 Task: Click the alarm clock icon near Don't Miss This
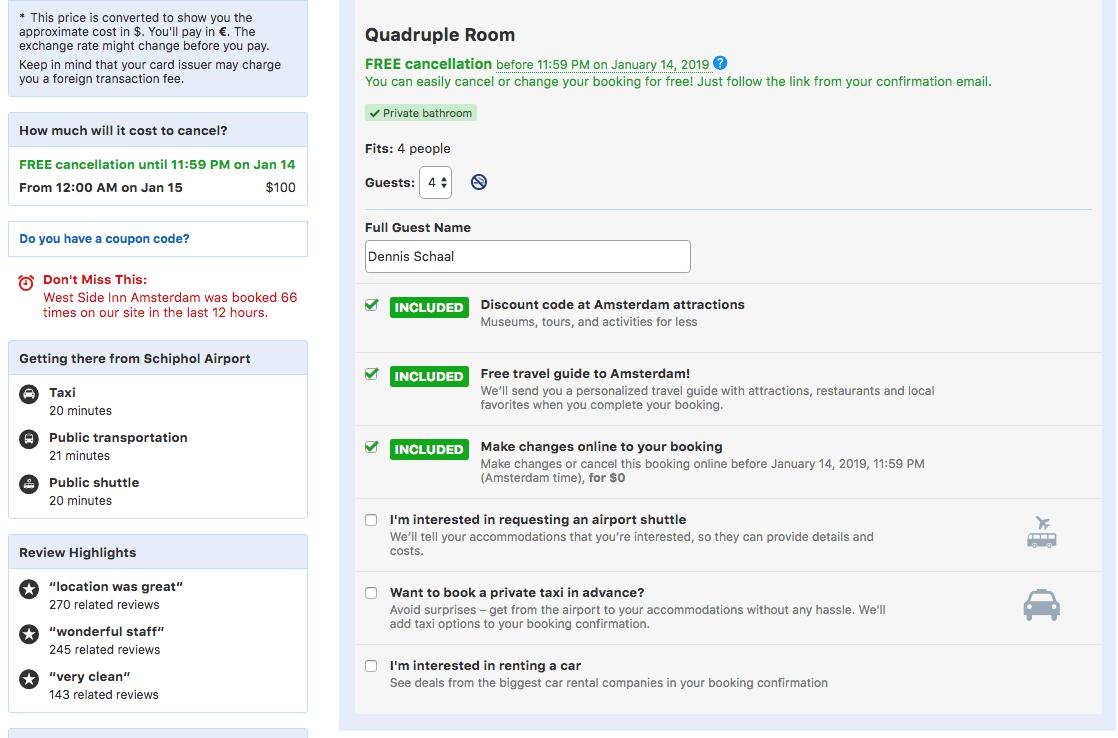click(27, 283)
